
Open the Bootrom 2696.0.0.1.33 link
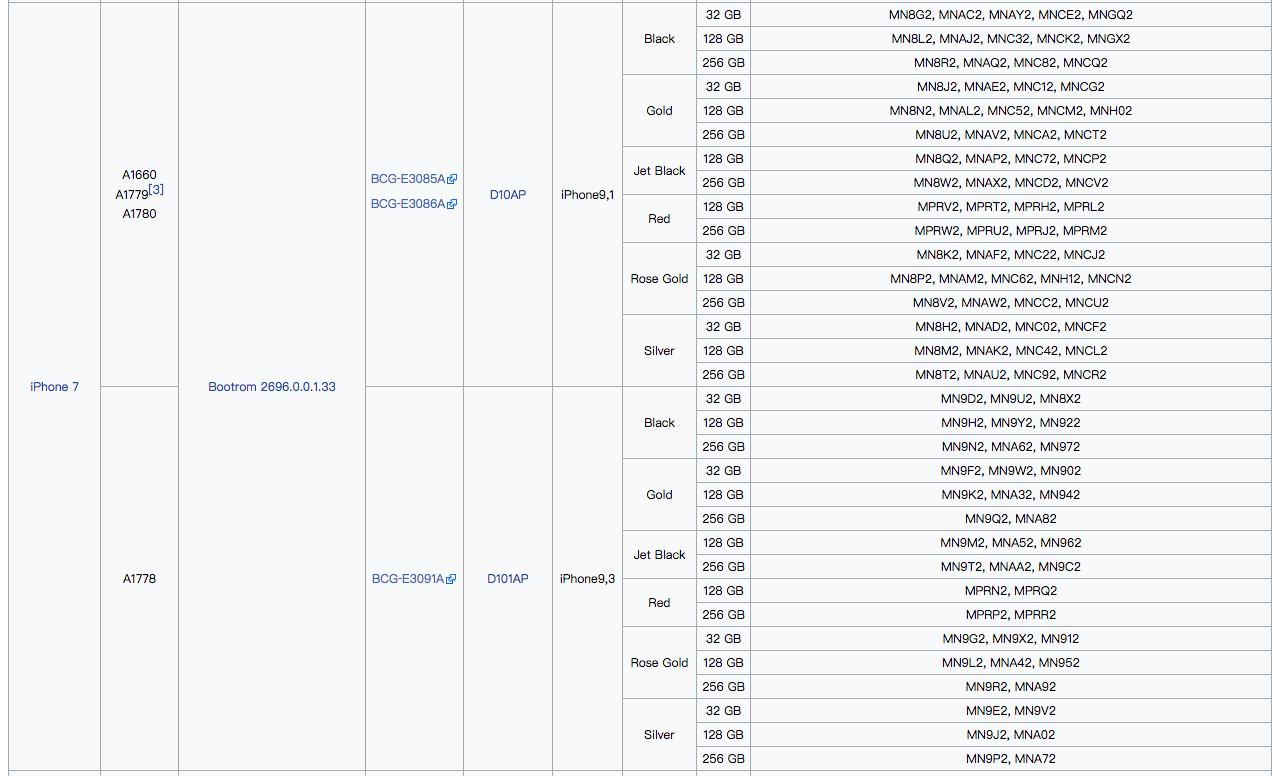click(271, 387)
